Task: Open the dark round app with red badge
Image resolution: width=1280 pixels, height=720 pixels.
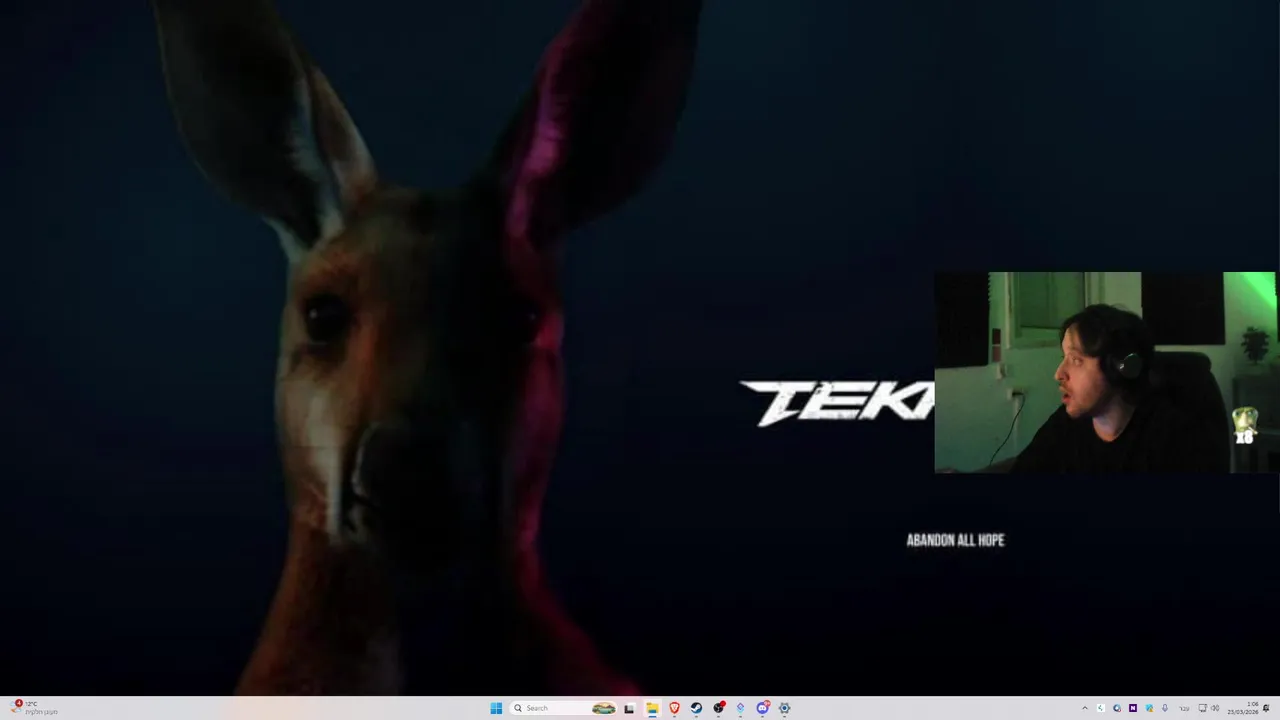Action: pos(718,708)
